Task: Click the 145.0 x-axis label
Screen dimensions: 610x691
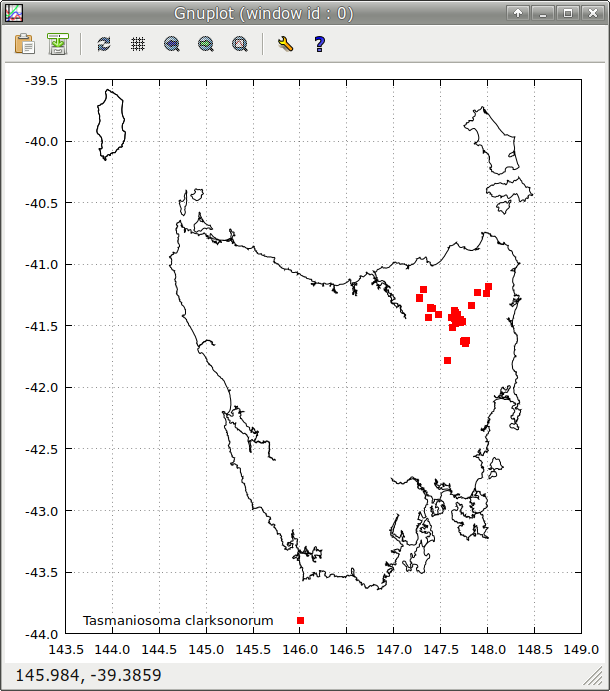Action: pyautogui.click(x=206, y=650)
